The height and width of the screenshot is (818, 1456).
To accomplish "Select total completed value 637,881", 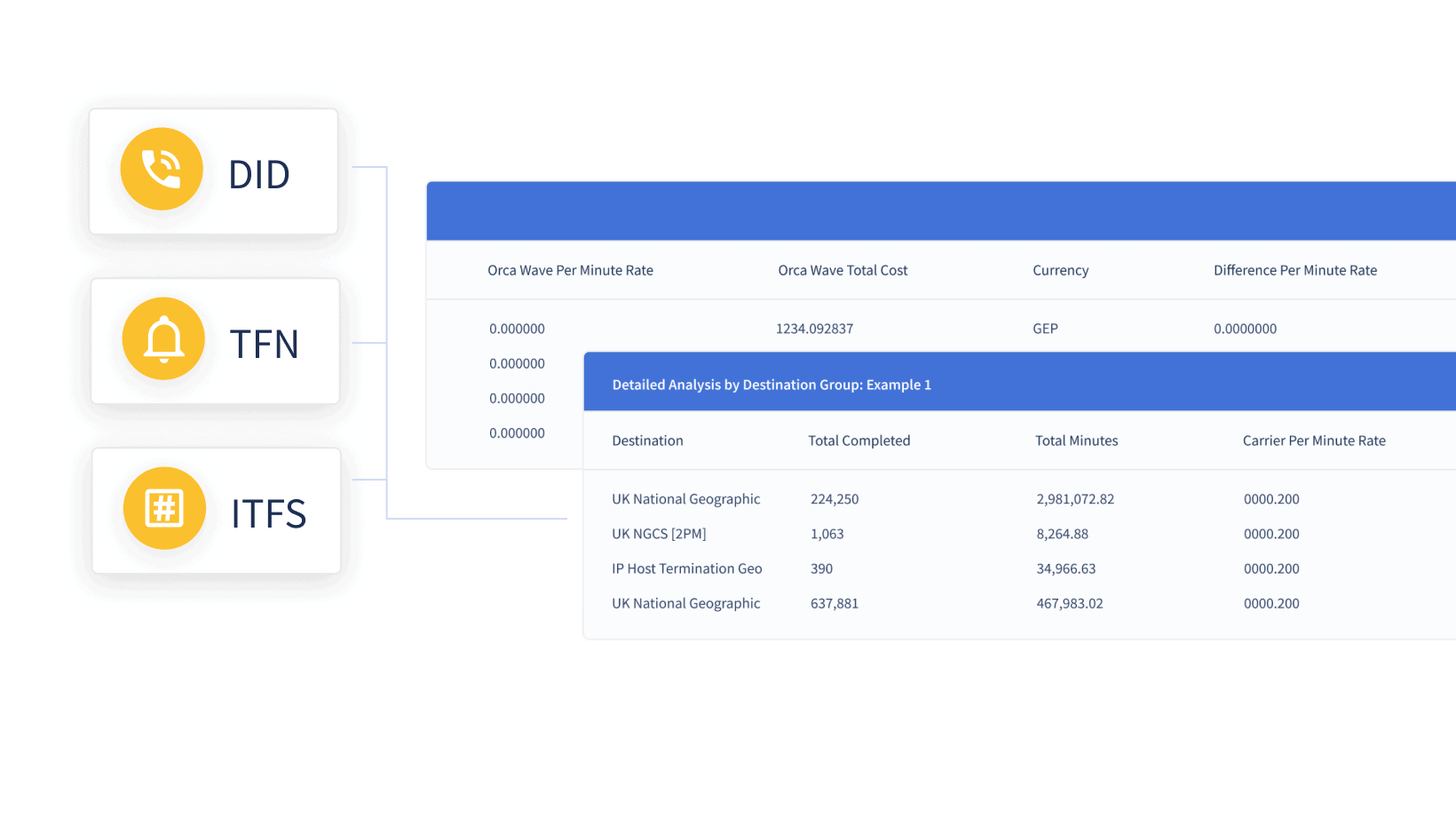I will pyautogui.click(x=835, y=603).
